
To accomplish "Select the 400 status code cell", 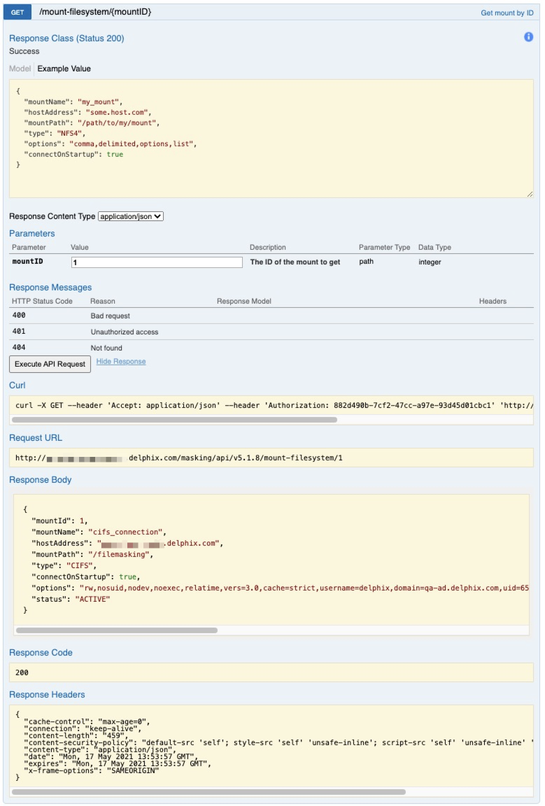I will [x=19, y=315].
